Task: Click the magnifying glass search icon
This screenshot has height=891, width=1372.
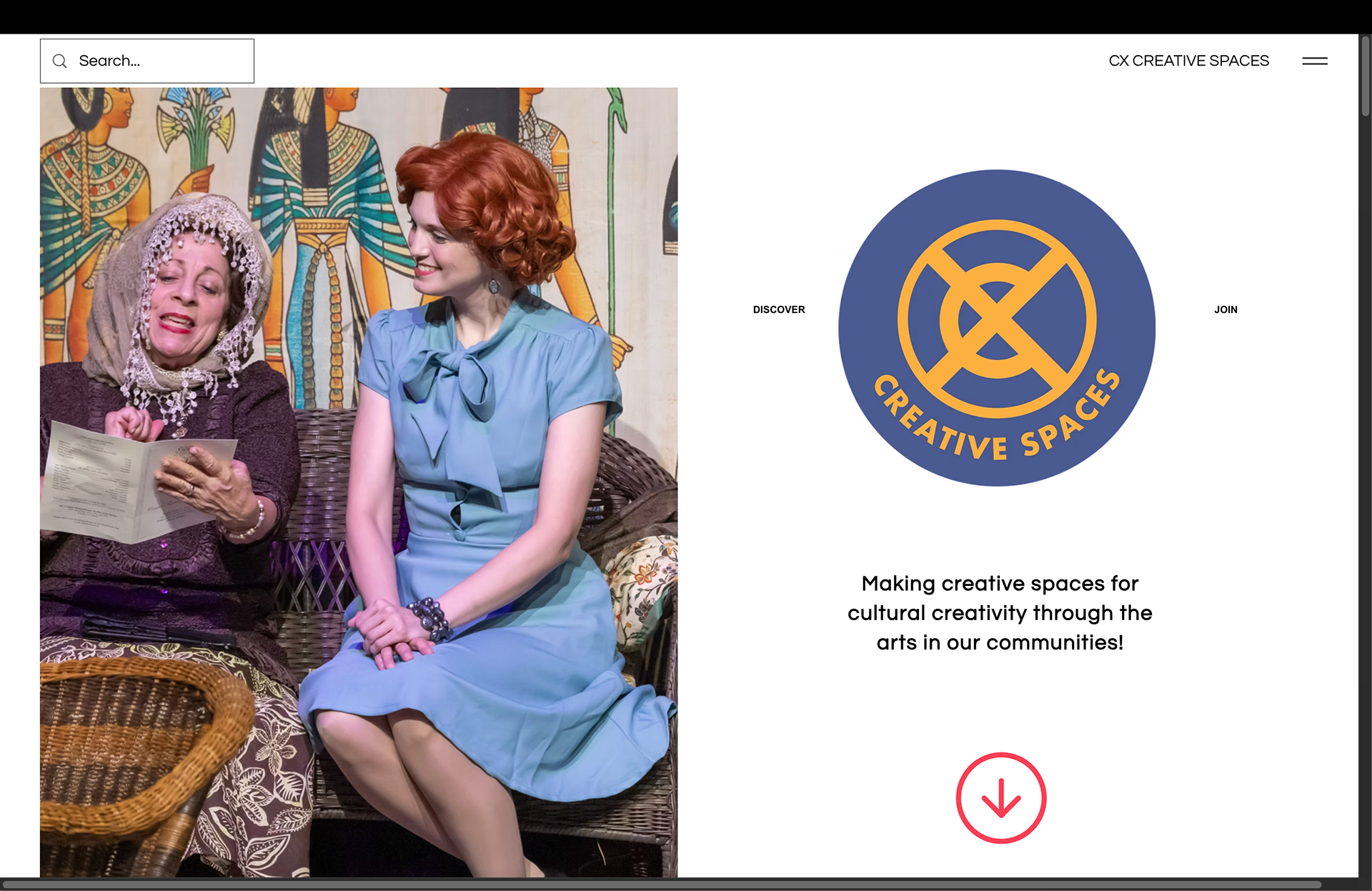Action: pos(60,61)
